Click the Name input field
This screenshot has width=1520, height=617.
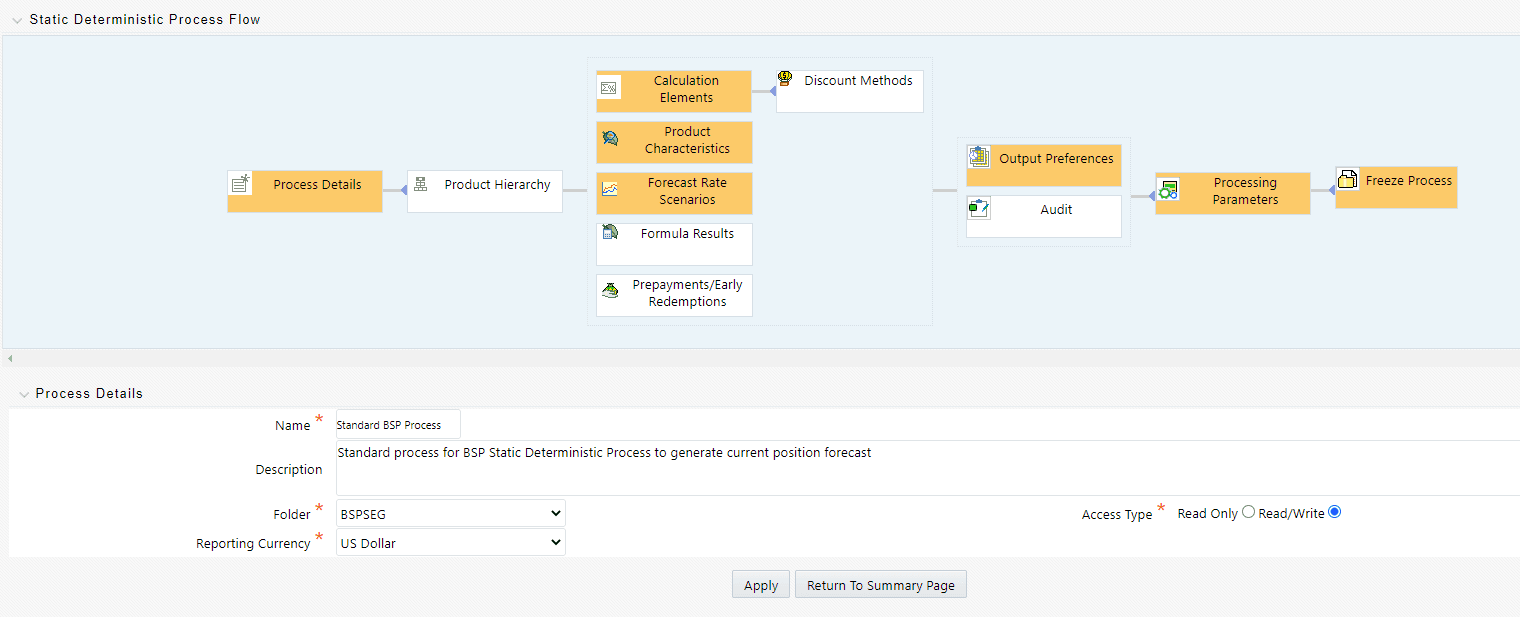(x=398, y=425)
